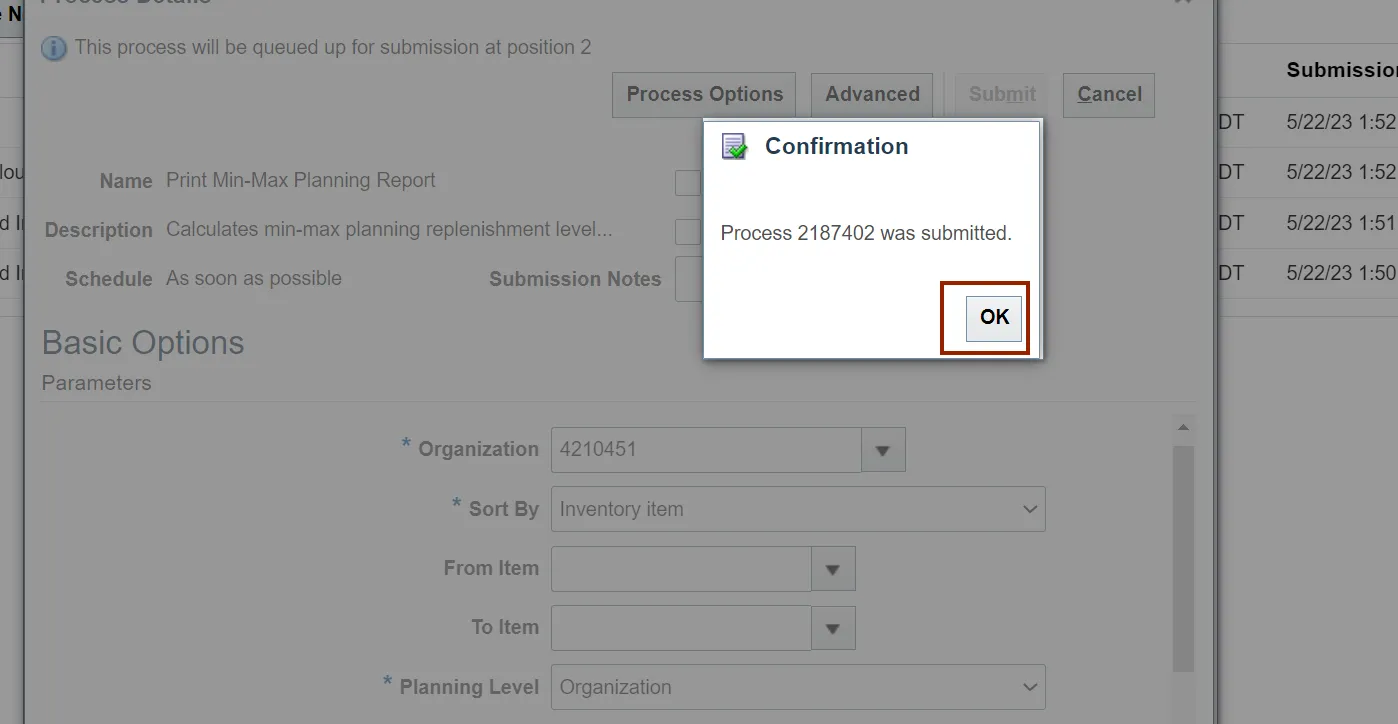Viewport: 1398px width, 724px height.
Task: Open the Sort By dropdown
Action: click(798, 509)
